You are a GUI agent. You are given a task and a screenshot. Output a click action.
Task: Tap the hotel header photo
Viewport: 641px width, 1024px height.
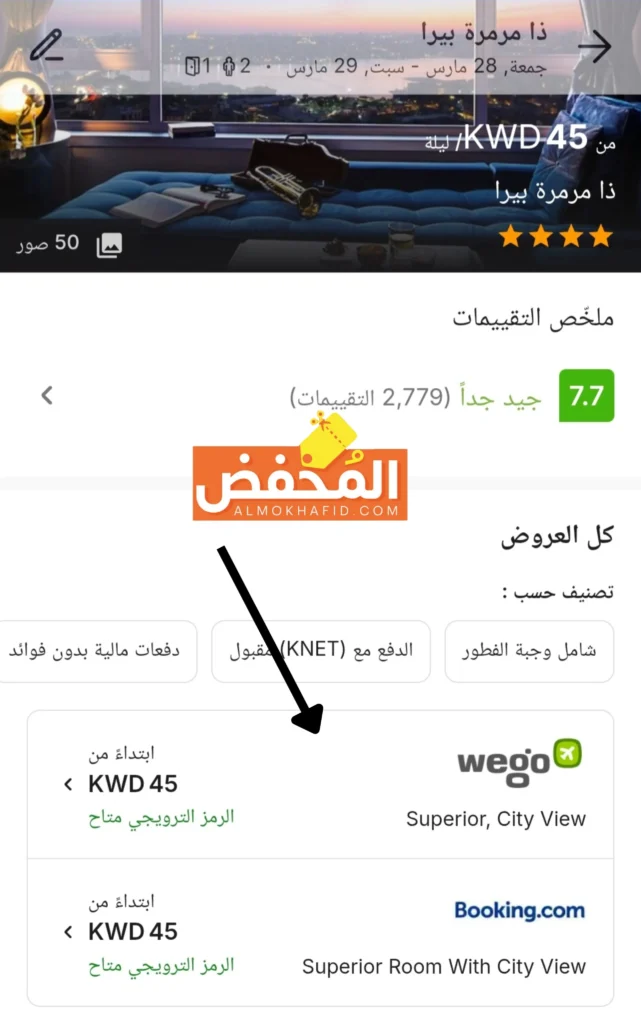320,136
